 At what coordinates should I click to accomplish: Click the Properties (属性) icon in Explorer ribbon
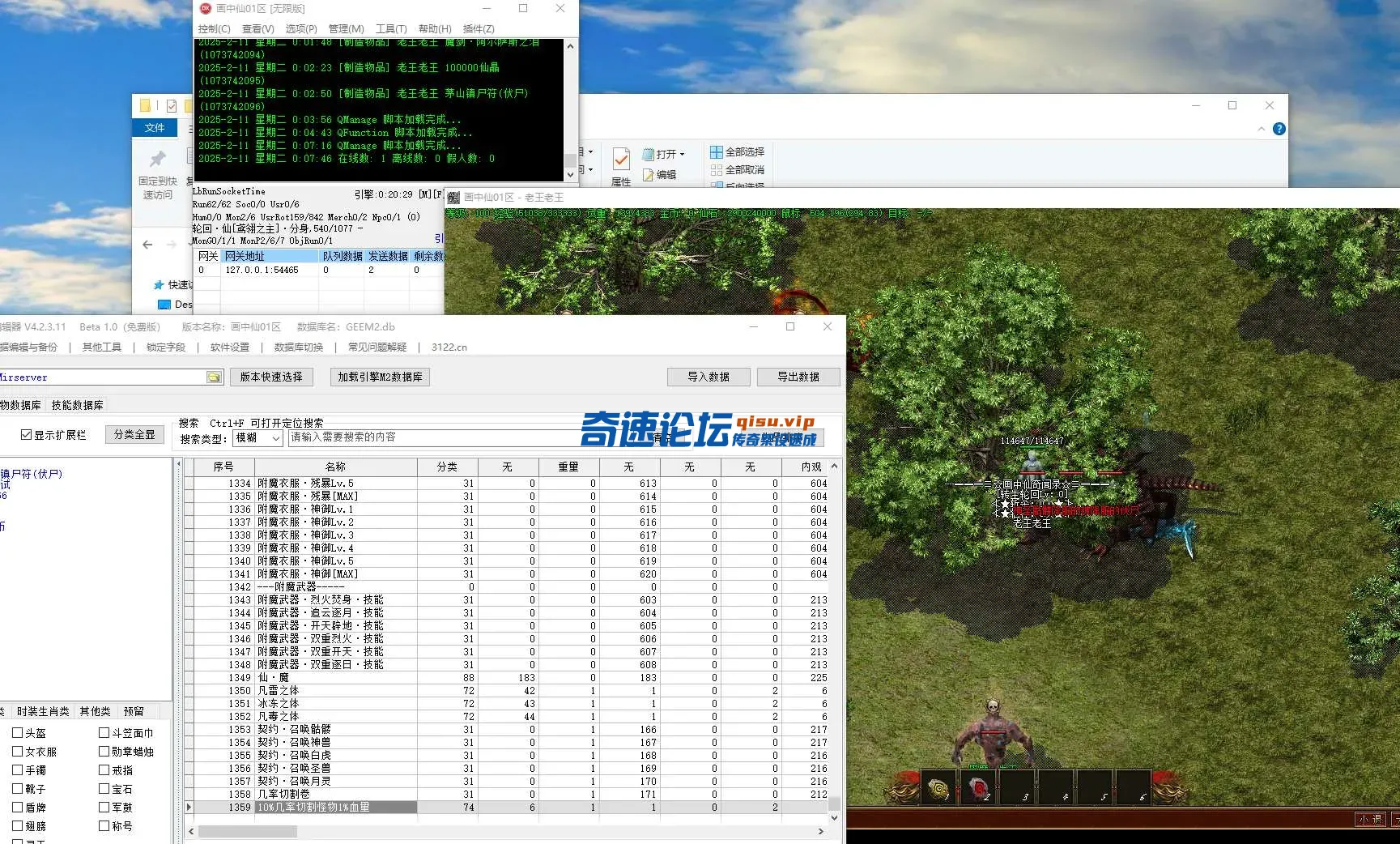pos(621,160)
